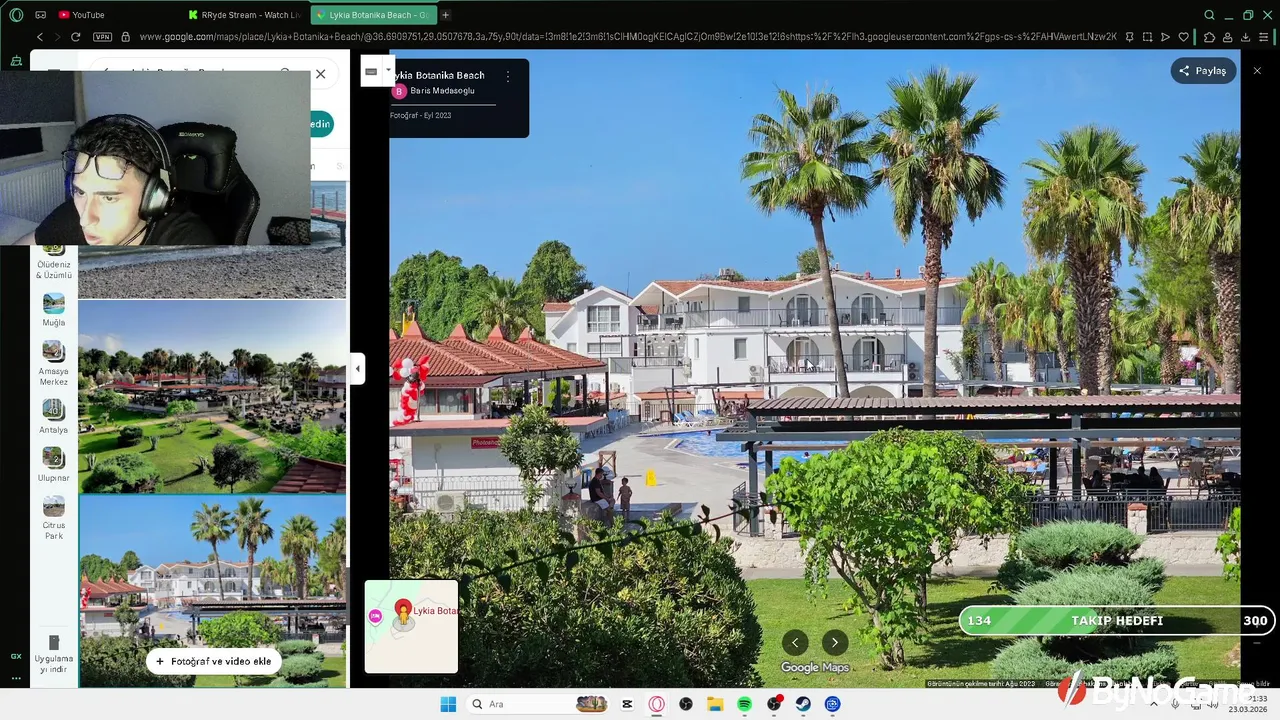Toggle the browser VPN badge

click(103, 37)
